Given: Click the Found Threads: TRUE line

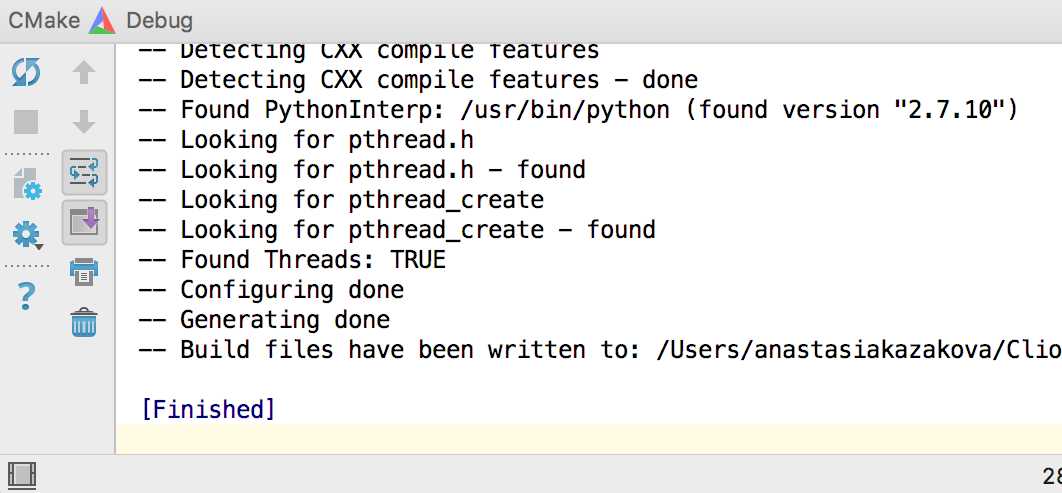Looking at the screenshot, I should click(x=292, y=260).
